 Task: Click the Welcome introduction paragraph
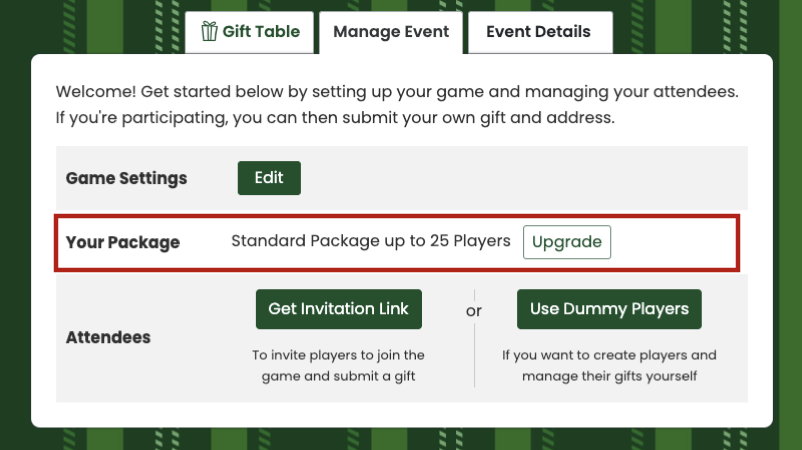(397, 105)
